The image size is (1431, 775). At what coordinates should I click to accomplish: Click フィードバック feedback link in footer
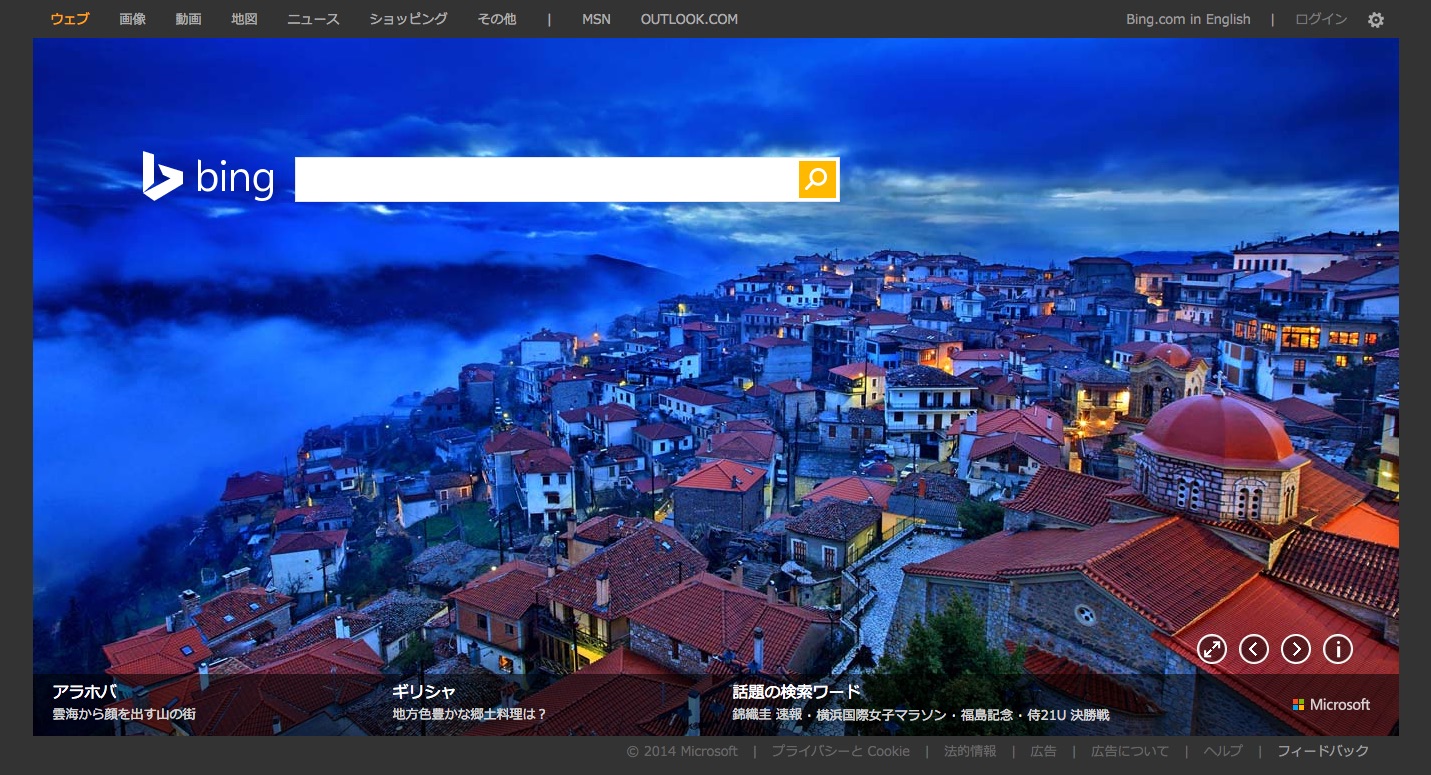1323,751
